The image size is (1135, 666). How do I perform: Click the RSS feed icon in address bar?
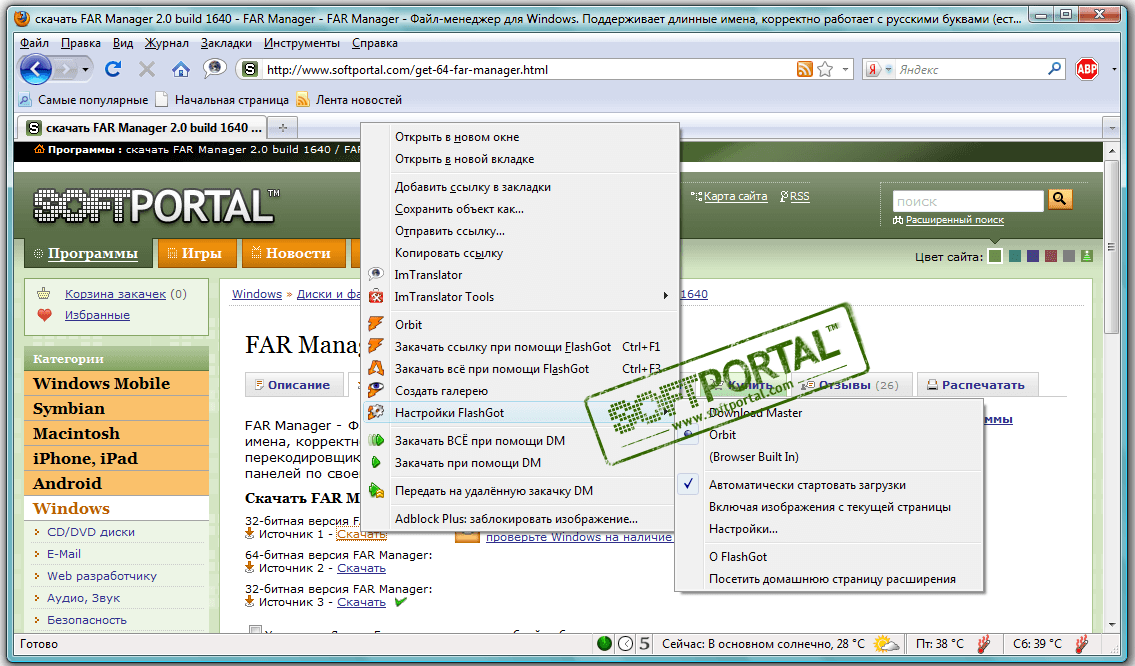click(x=804, y=69)
